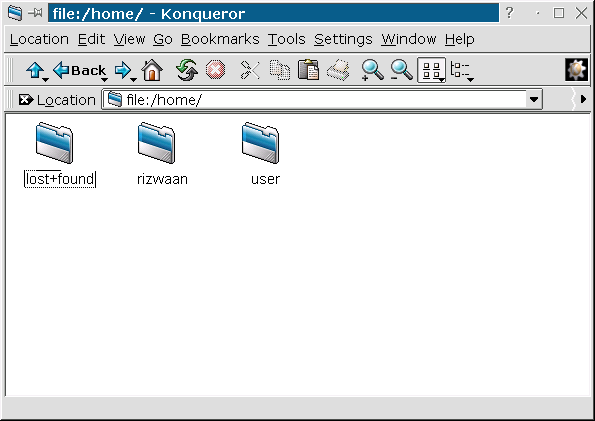Click the Forward arrow icon
595x421 pixels.
[123, 70]
